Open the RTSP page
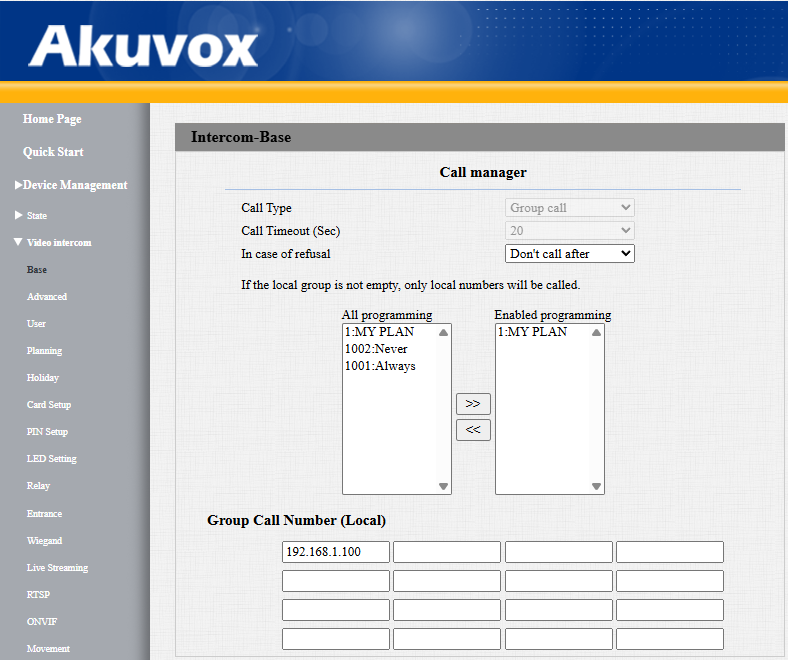Image resolution: width=788 pixels, height=660 pixels. (x=38, y=595)
